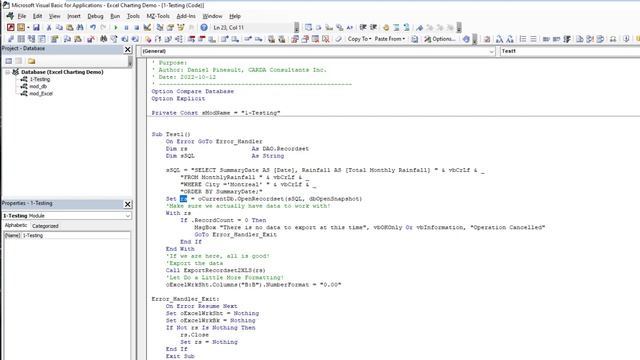640x360 pixels.
Task: Show the Project Explorer via toolbar icon
Action: pos(160,27)
